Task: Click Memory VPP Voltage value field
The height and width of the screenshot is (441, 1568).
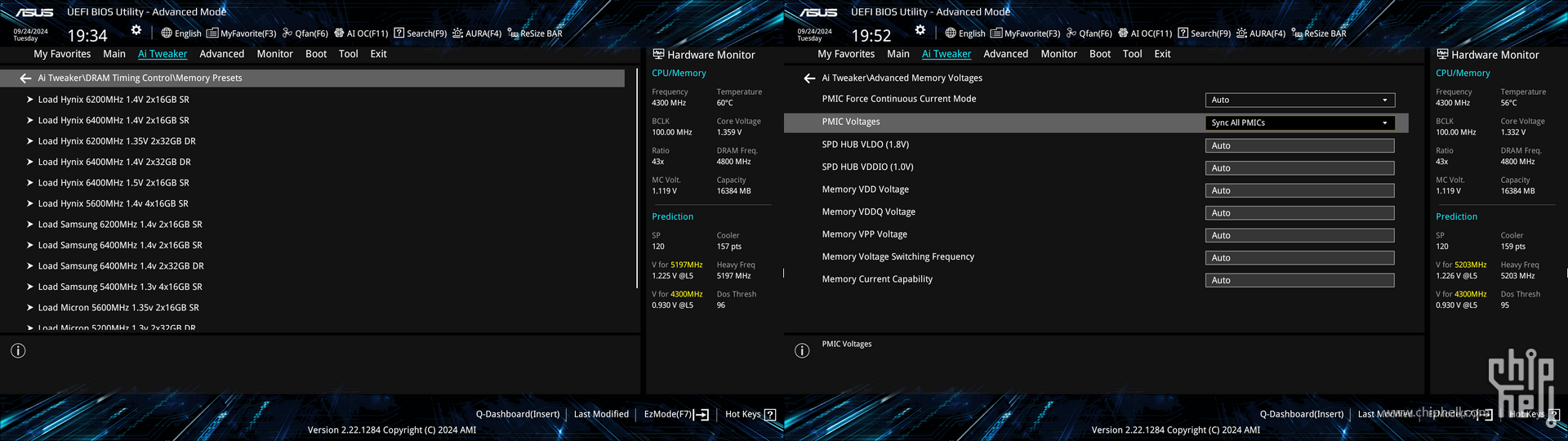Action: (x=1300, y=235)
